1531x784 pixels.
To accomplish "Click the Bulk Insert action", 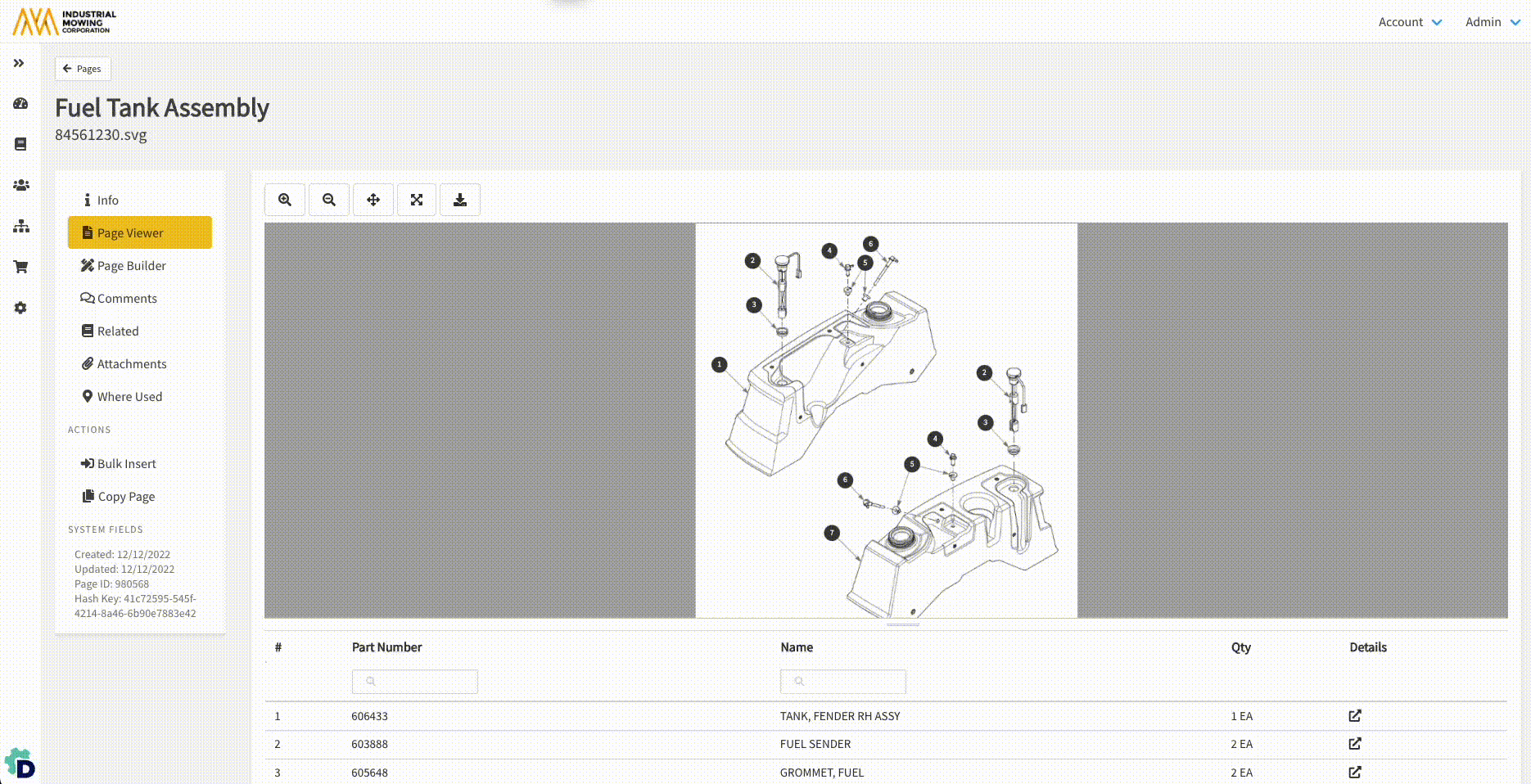I will 126,464.
